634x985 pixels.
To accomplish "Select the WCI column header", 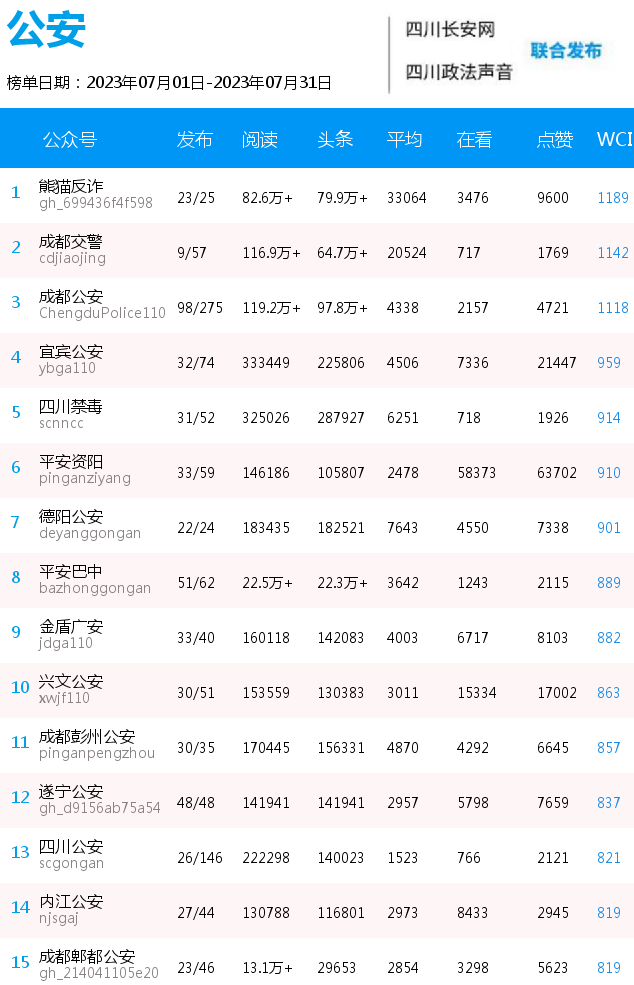I will [614, 139].
